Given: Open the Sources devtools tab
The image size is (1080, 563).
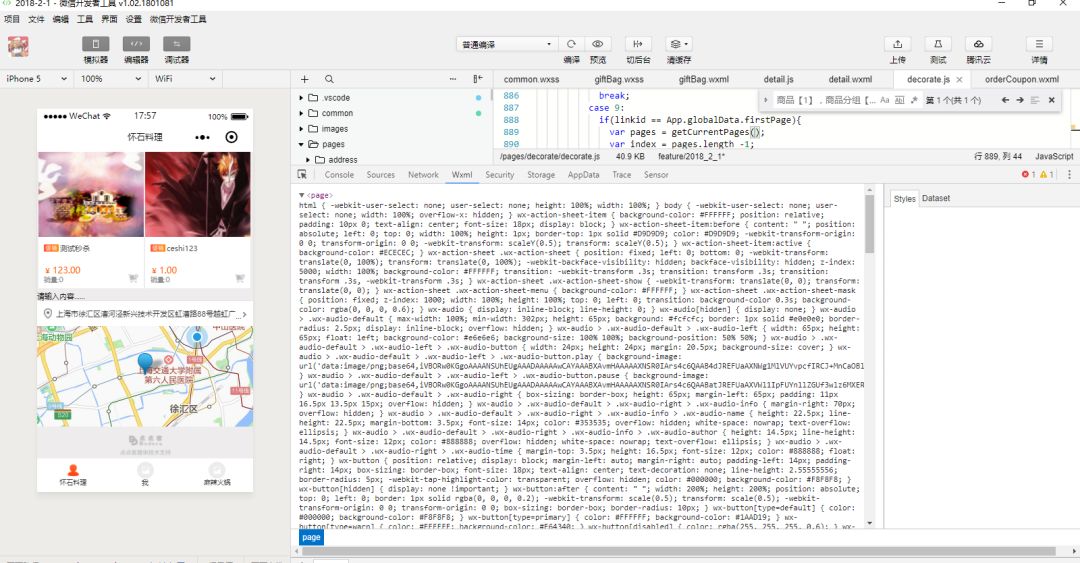Looking at the screenshot, I should pos(380,175).
